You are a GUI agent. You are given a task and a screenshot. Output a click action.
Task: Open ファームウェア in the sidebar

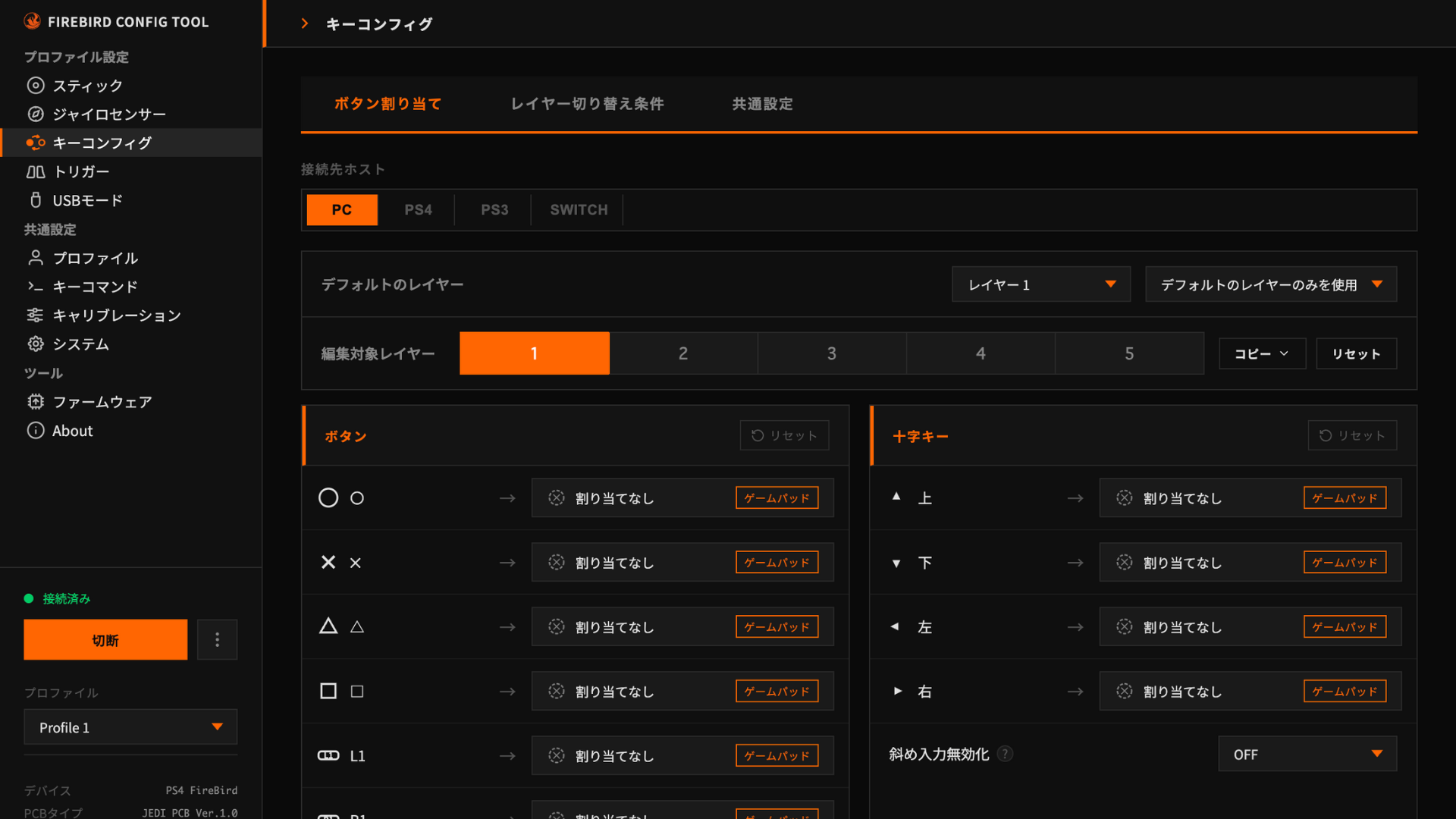(x=131, y=401)
